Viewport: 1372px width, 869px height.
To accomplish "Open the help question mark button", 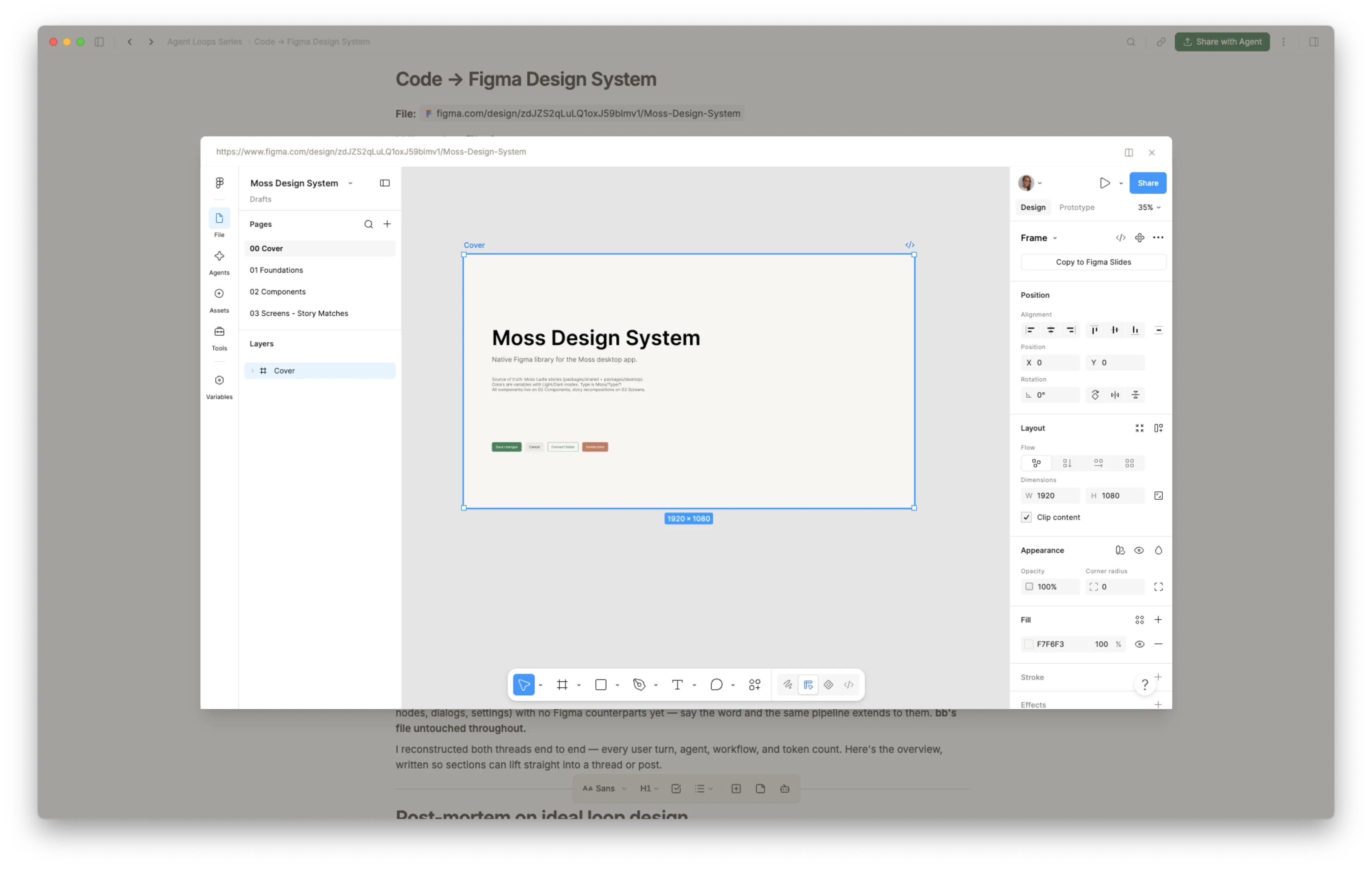I will click(1144, 684).
